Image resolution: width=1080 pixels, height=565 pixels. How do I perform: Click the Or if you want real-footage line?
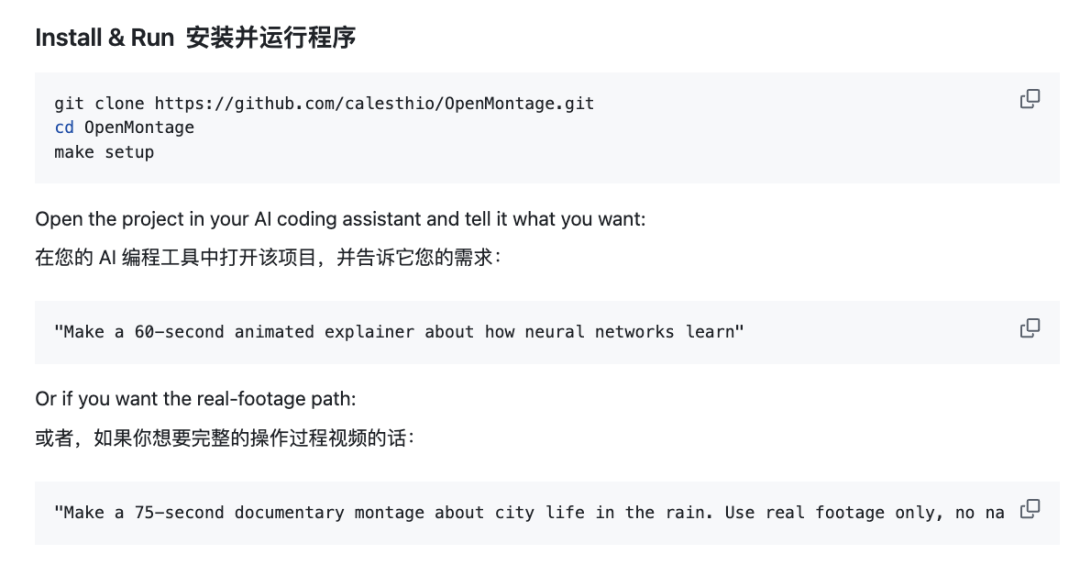(x=196, y=399)
